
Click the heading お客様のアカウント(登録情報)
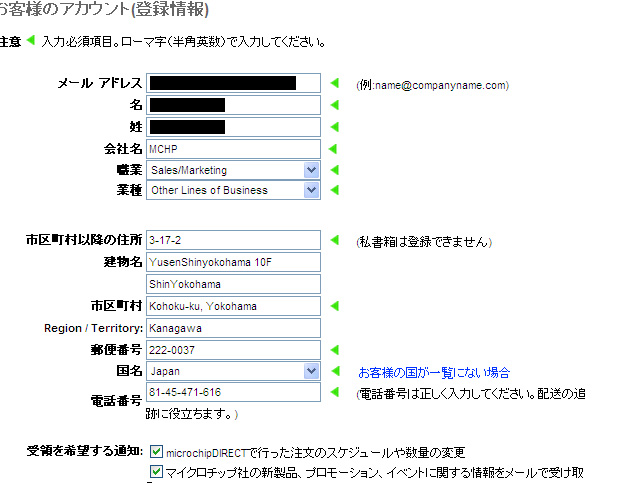coord(104,9)
